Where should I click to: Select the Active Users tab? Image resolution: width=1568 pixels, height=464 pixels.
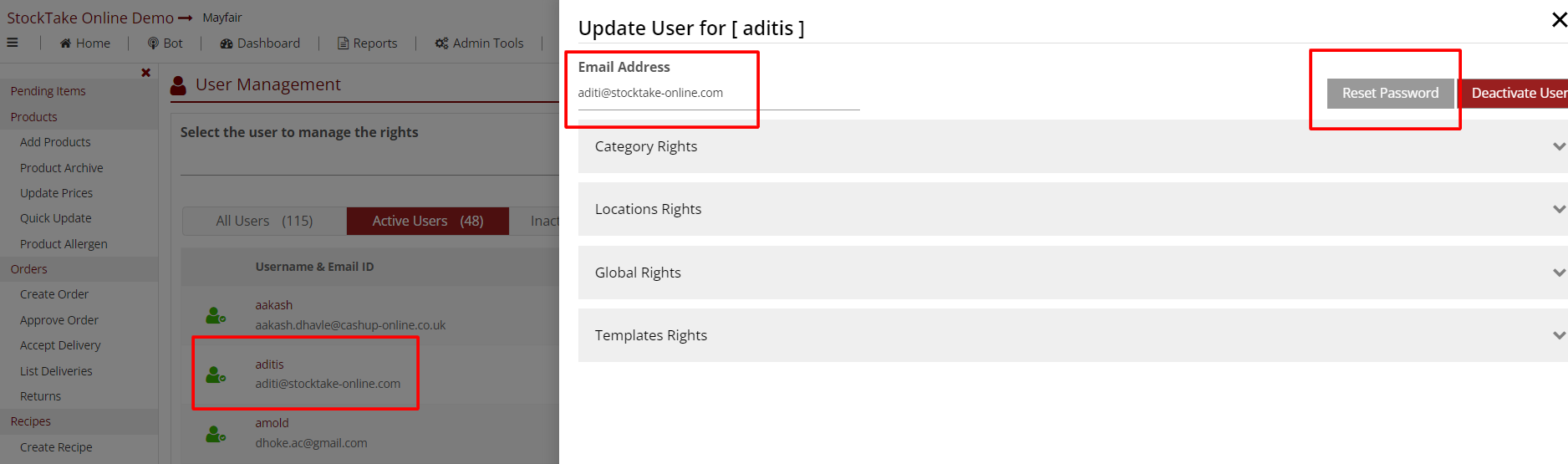click(427, 221)
